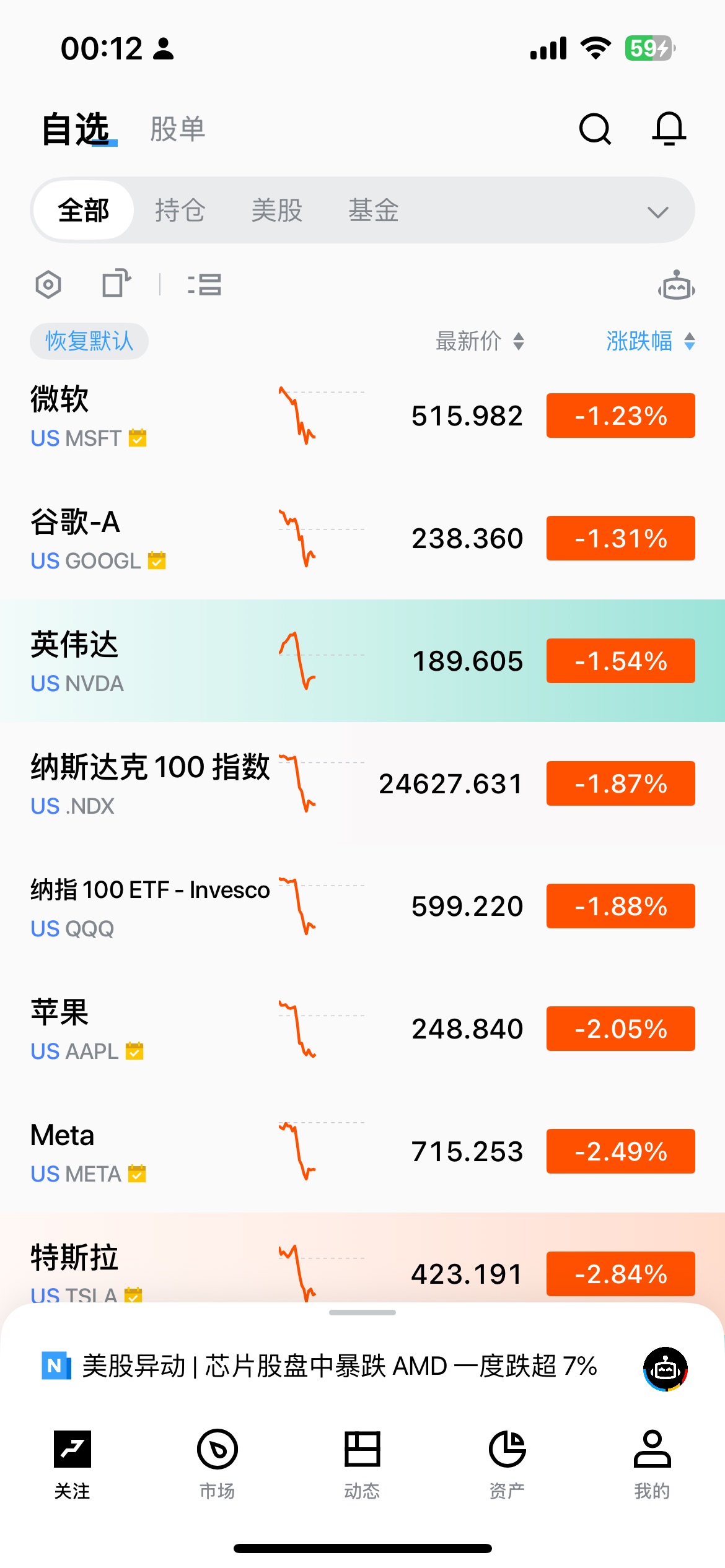Image resolution: width=725 pixels, height=1568 pixels.
Task: Open the AMD 芯片股 news headline
Action: [340, 1366]
